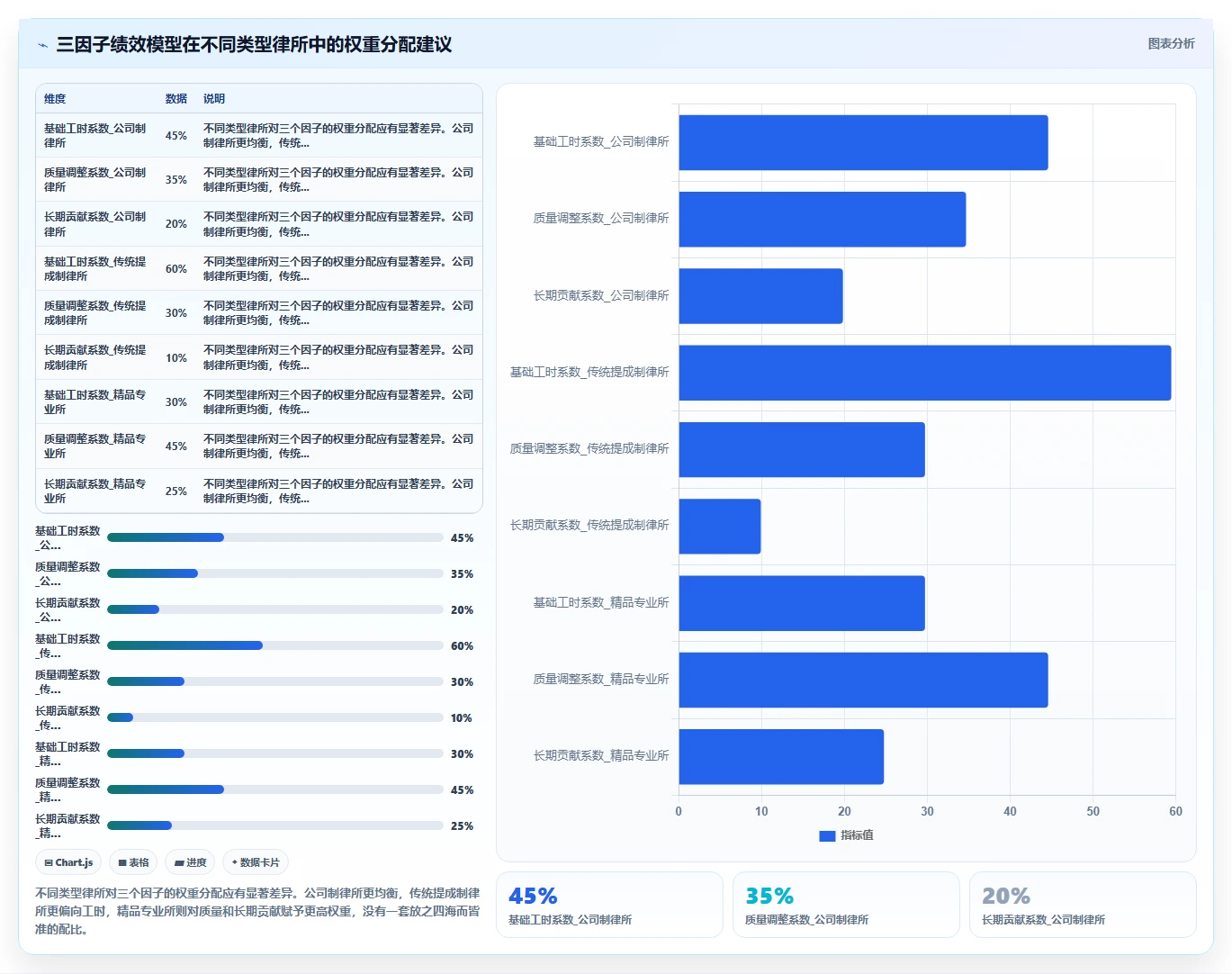This screenshot has width=1232, height=974.
Task: Click the 45% progress bar for 质量调整系数_精
Action: click(275, 789)
